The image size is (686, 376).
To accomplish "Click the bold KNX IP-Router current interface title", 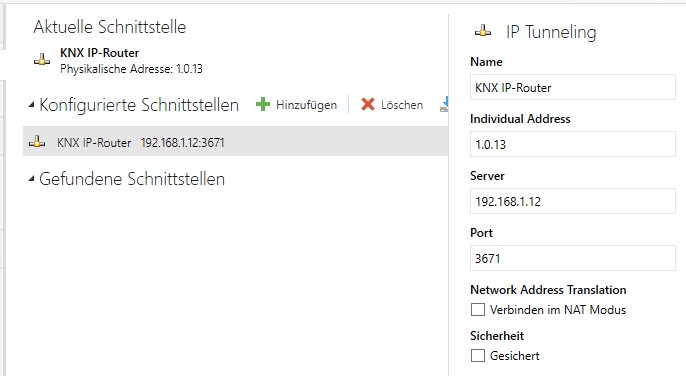I will point(99,53).
